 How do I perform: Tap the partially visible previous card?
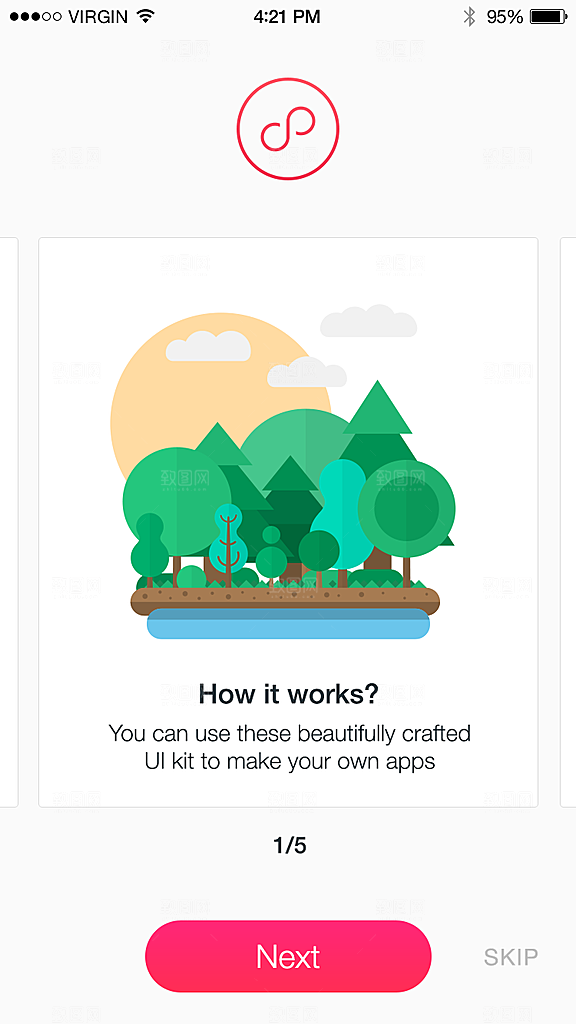(8, 522)
